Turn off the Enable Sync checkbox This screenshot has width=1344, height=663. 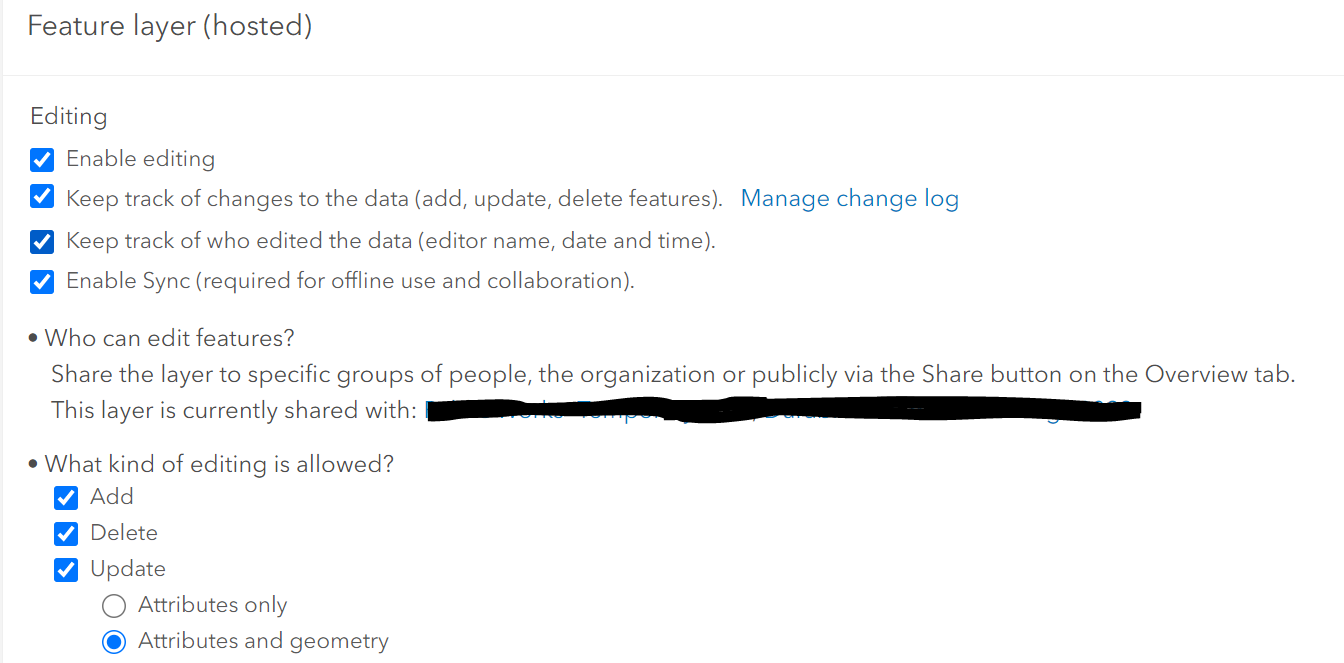pos(42,282)
